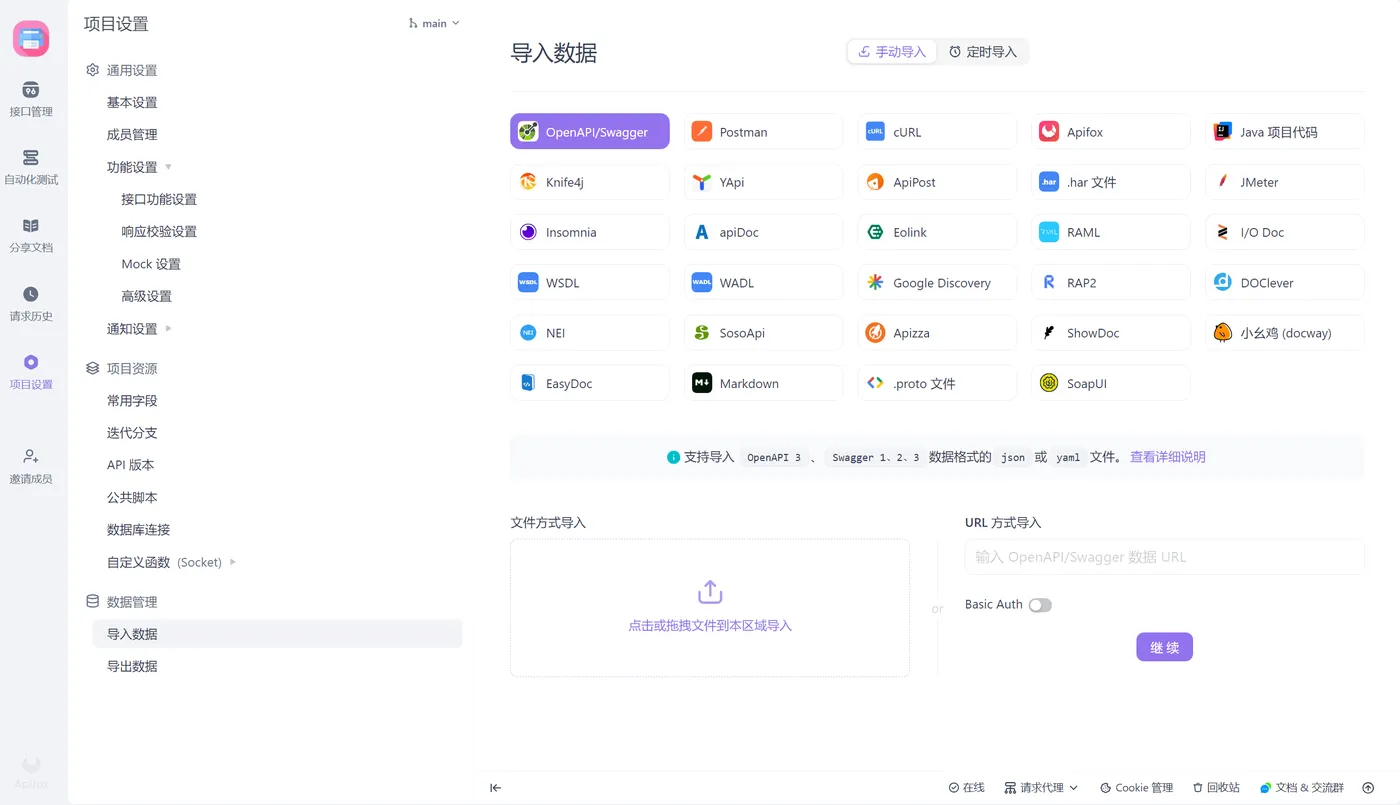Viewport: 1400px width, 805px height.
Task: Expand the 通知设置 submenu
Action: (x=168, y=328)
